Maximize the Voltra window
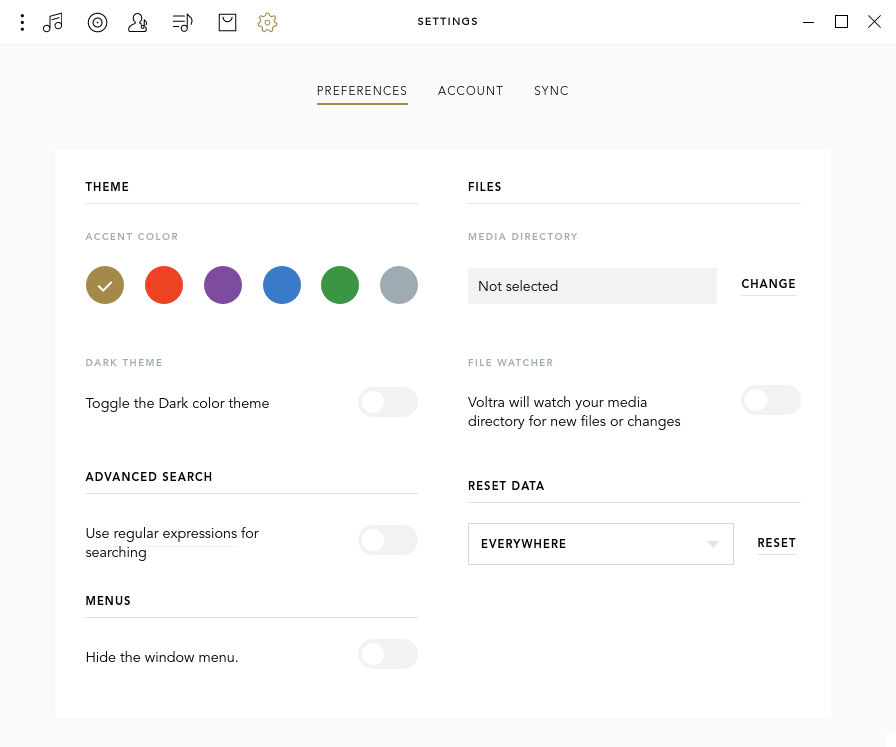896x747 pixels. coord(841,22)
